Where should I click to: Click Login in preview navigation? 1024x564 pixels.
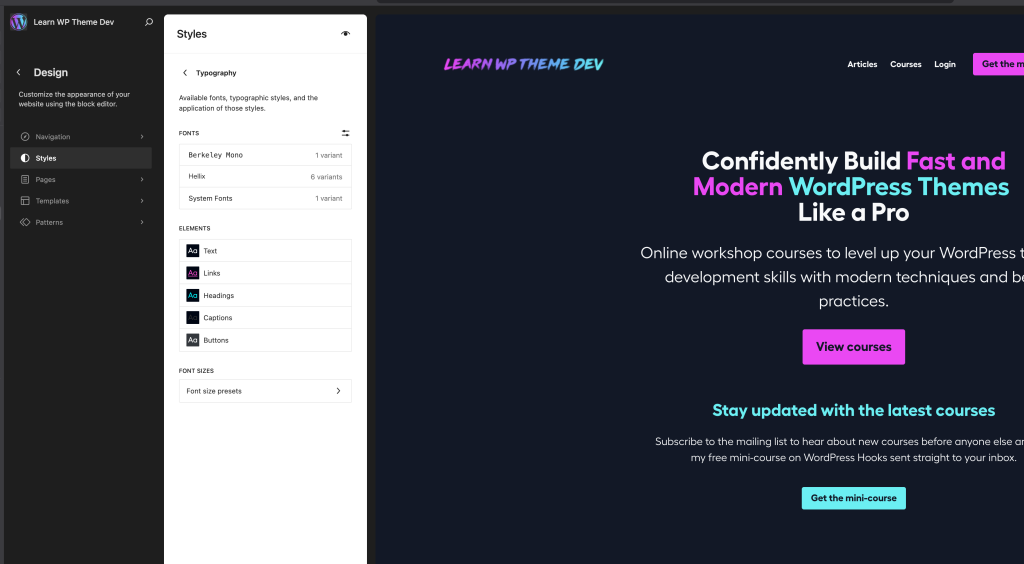[945, 64]
